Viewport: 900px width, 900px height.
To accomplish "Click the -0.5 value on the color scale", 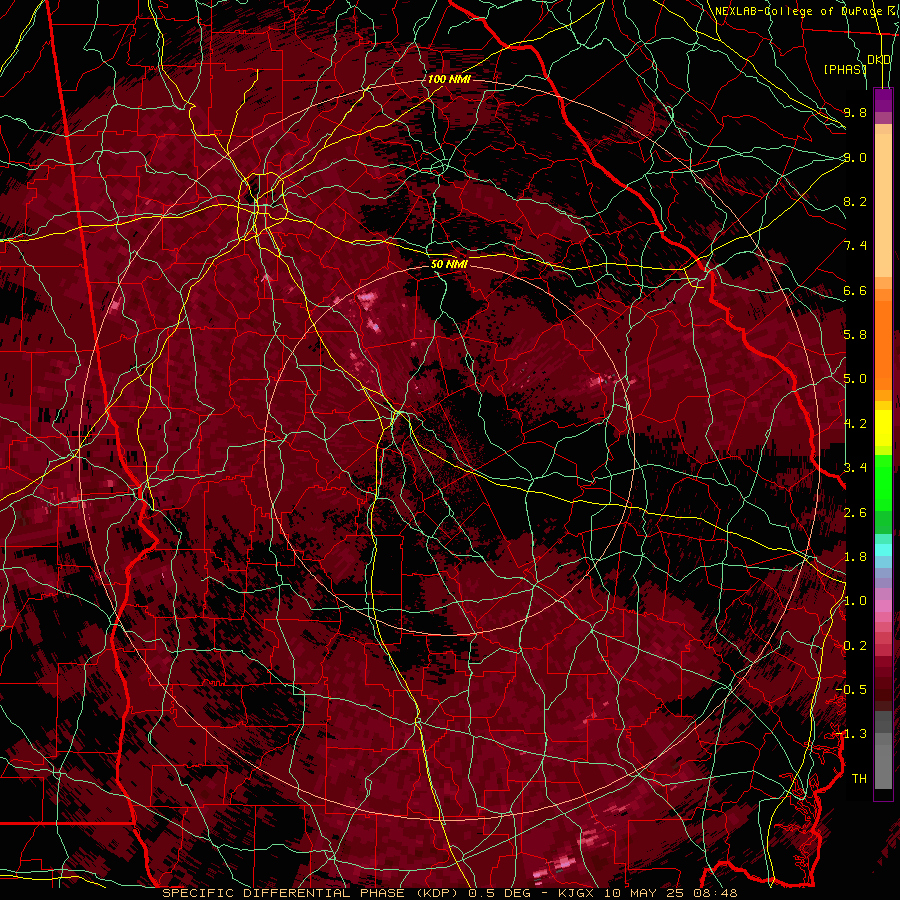I will click(851, 690).
